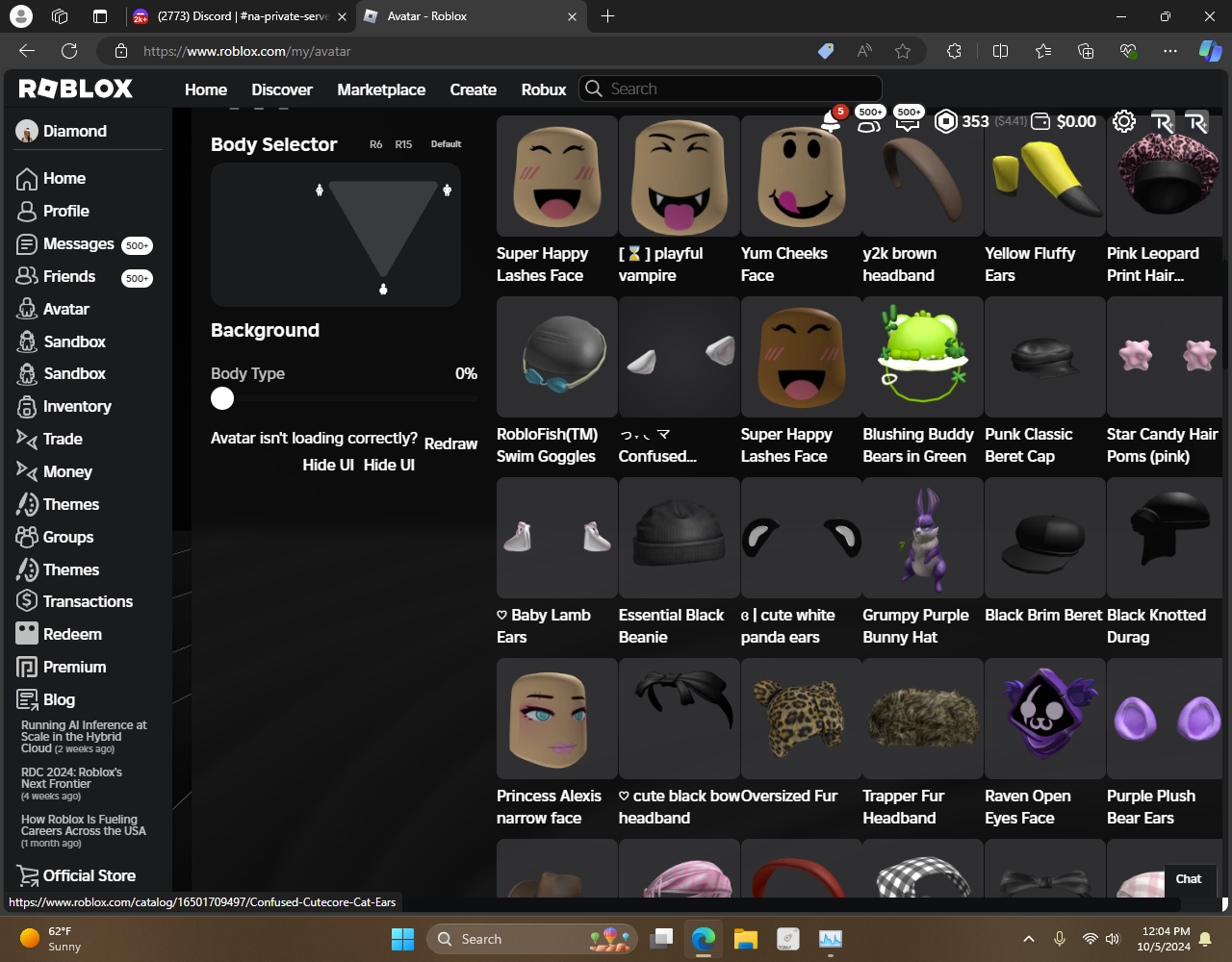The height and width of the screenshot is (962, 1232).
Task: Open the Chat button
Action: pos(1189,878)
